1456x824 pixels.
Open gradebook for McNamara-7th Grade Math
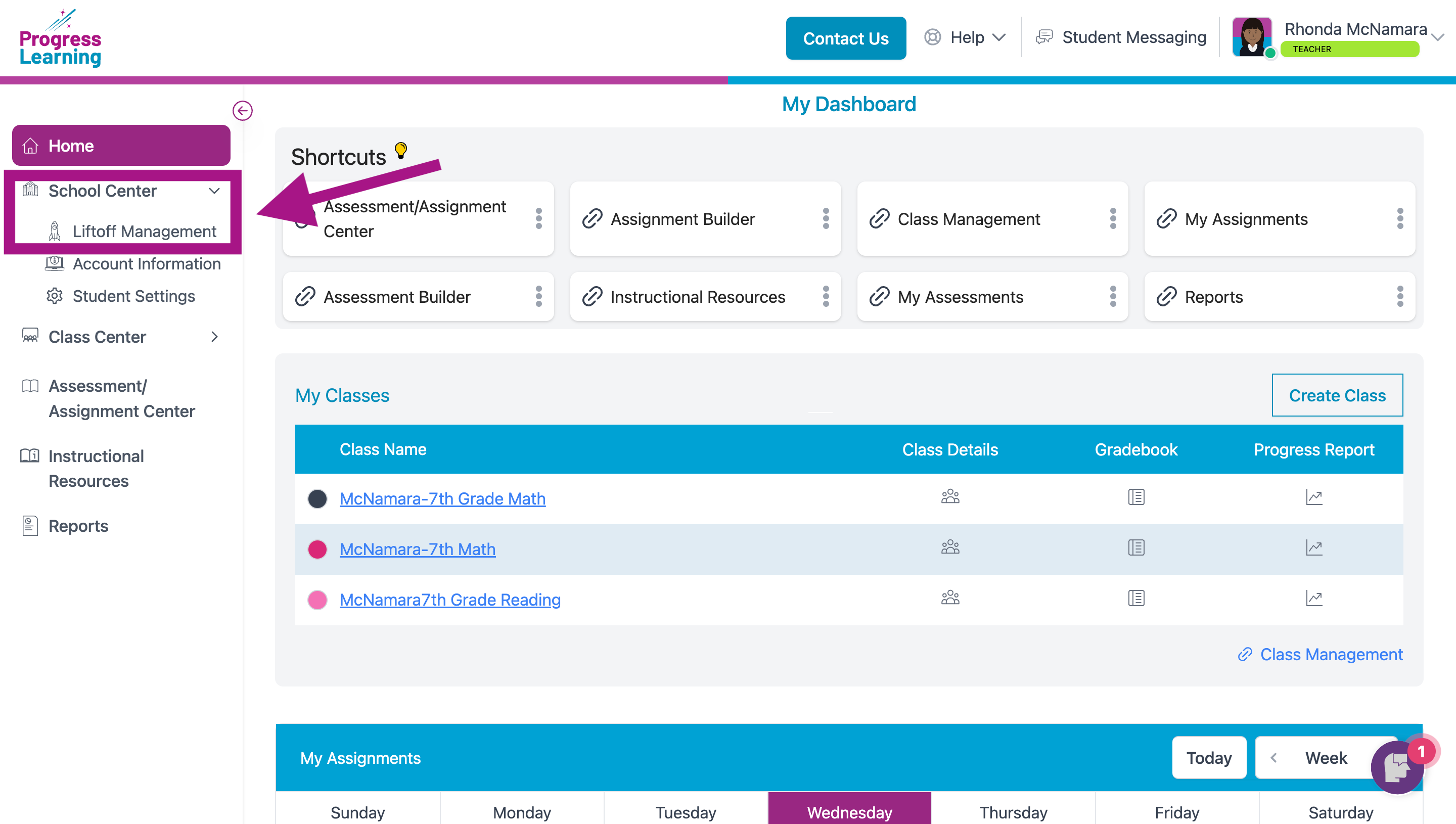point(1135,497)
